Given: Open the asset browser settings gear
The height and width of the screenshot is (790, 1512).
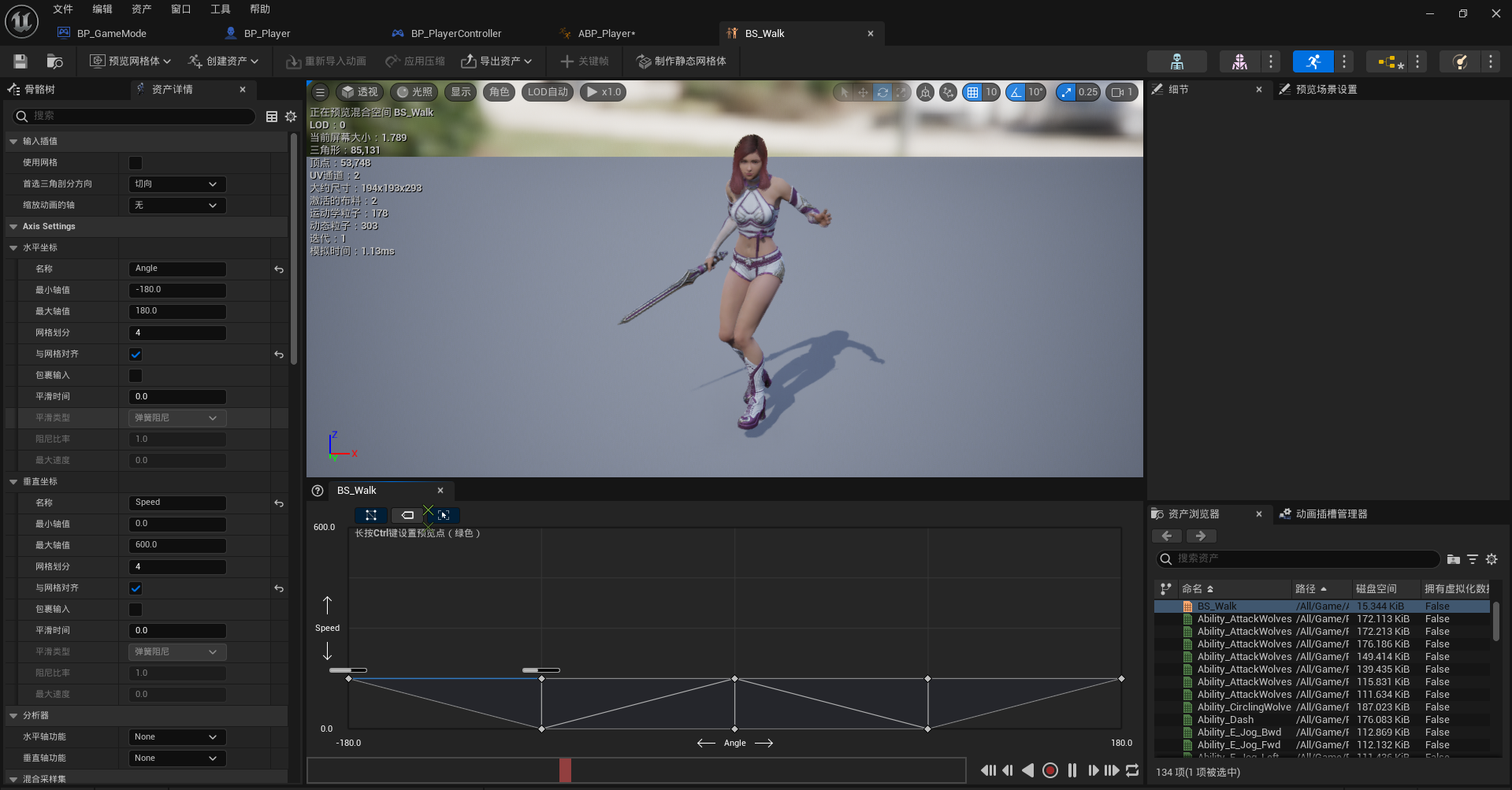Looking at the screenshot, I should tap(1492, 559).
